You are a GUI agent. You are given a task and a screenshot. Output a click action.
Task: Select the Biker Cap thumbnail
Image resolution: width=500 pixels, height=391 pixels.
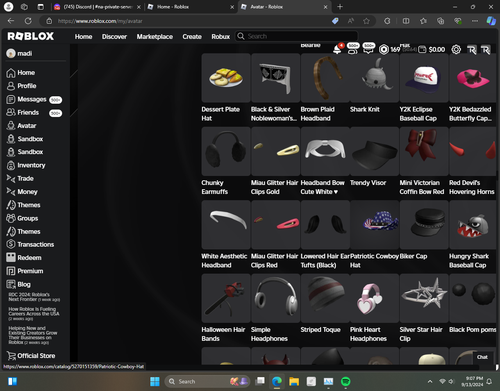tap(424, 225)
